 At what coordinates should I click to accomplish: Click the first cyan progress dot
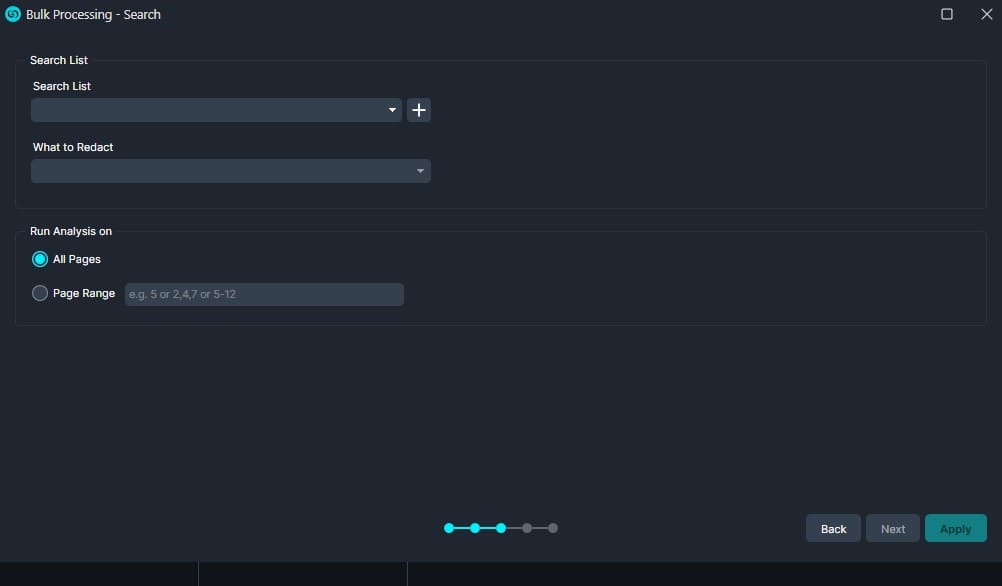[448, 528]
